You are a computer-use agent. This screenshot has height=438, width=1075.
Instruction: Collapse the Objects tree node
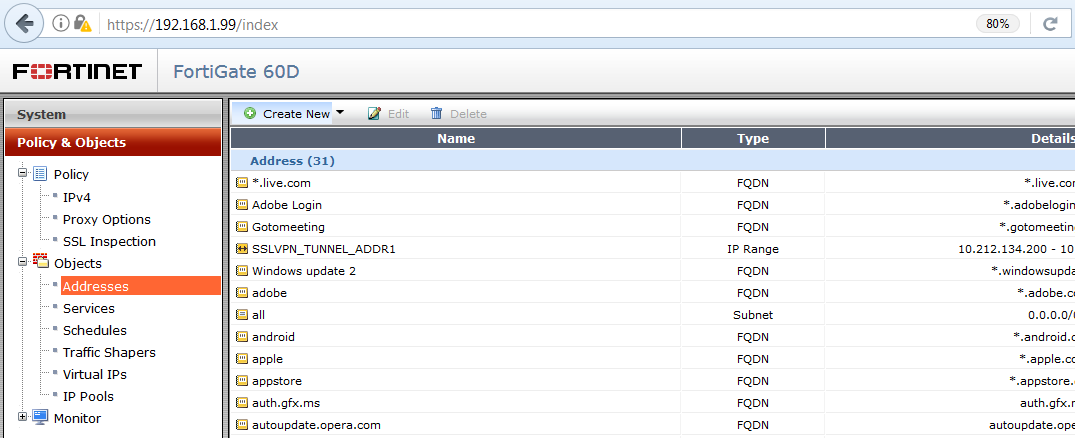click(x=23, y=262)
